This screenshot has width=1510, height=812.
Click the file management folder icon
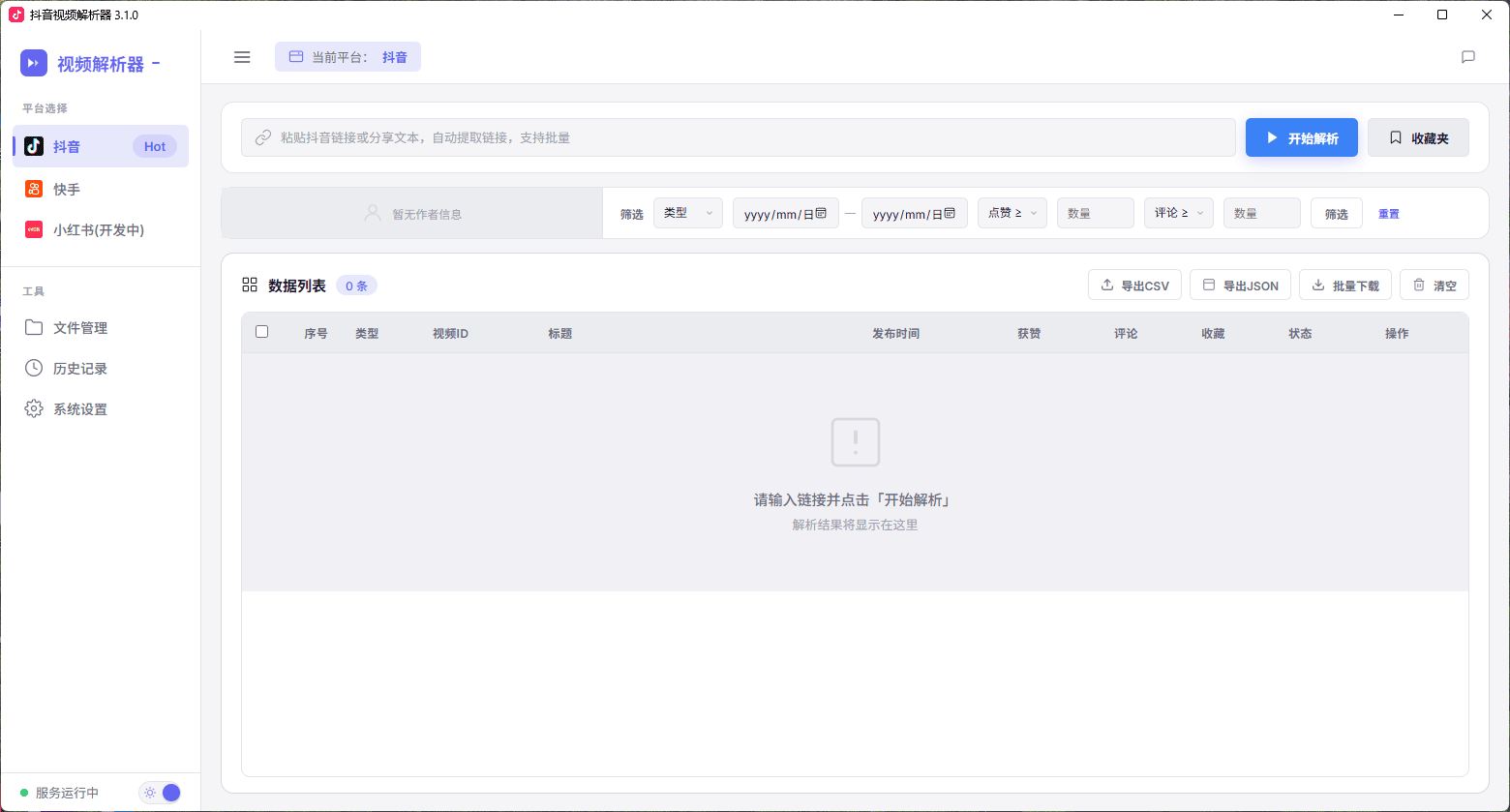pyautogui.click(x=34, y=327)
